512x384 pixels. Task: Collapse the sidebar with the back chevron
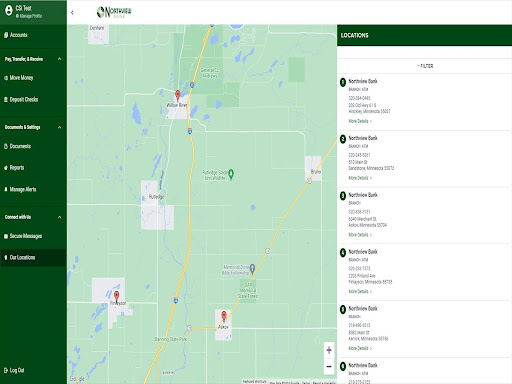(x=72, y=13)
